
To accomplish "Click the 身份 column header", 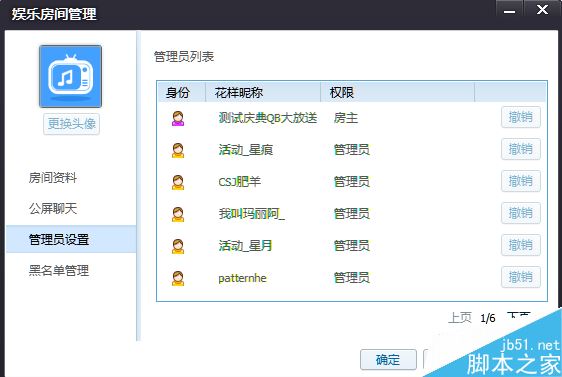I will point(181,92).
